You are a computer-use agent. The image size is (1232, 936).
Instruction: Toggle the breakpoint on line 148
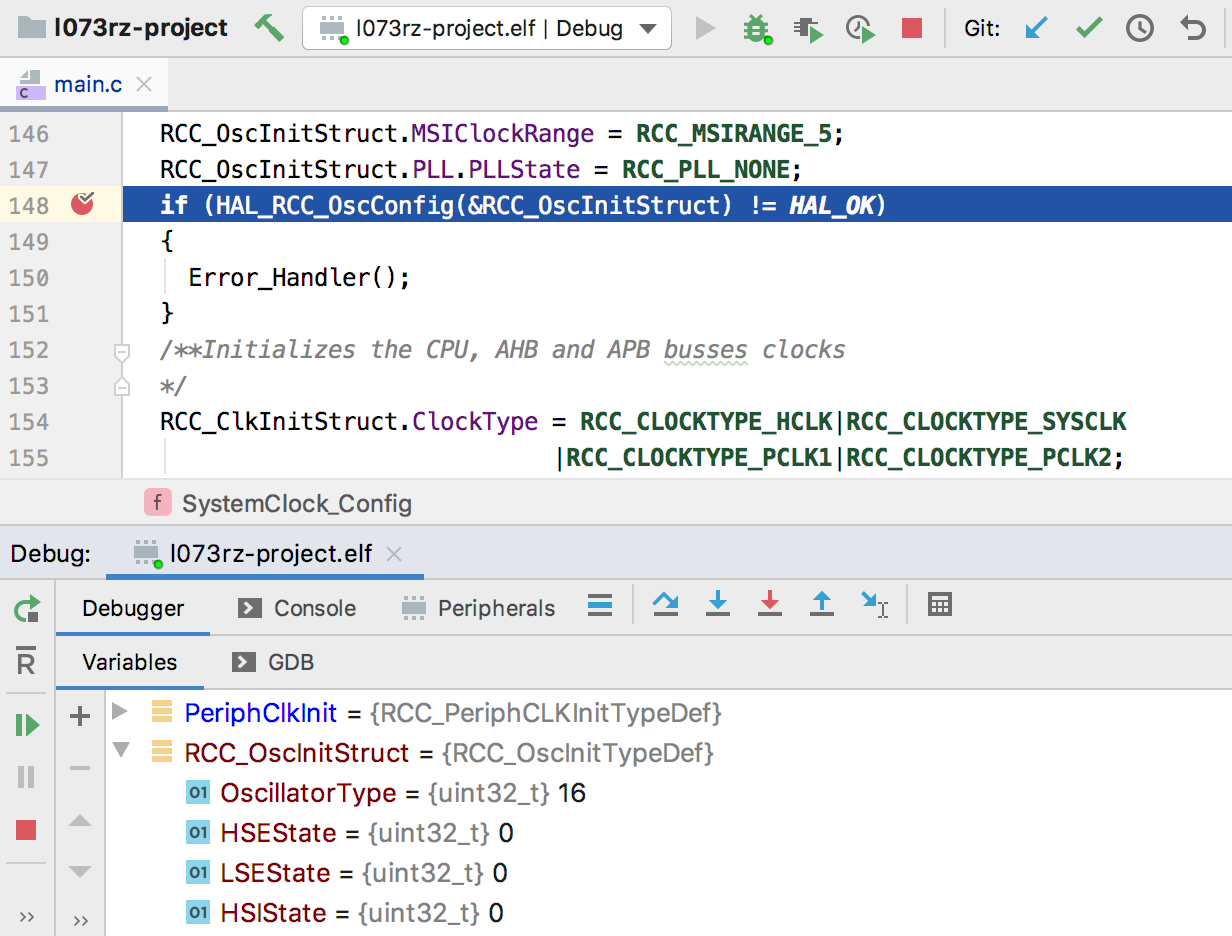82,205
